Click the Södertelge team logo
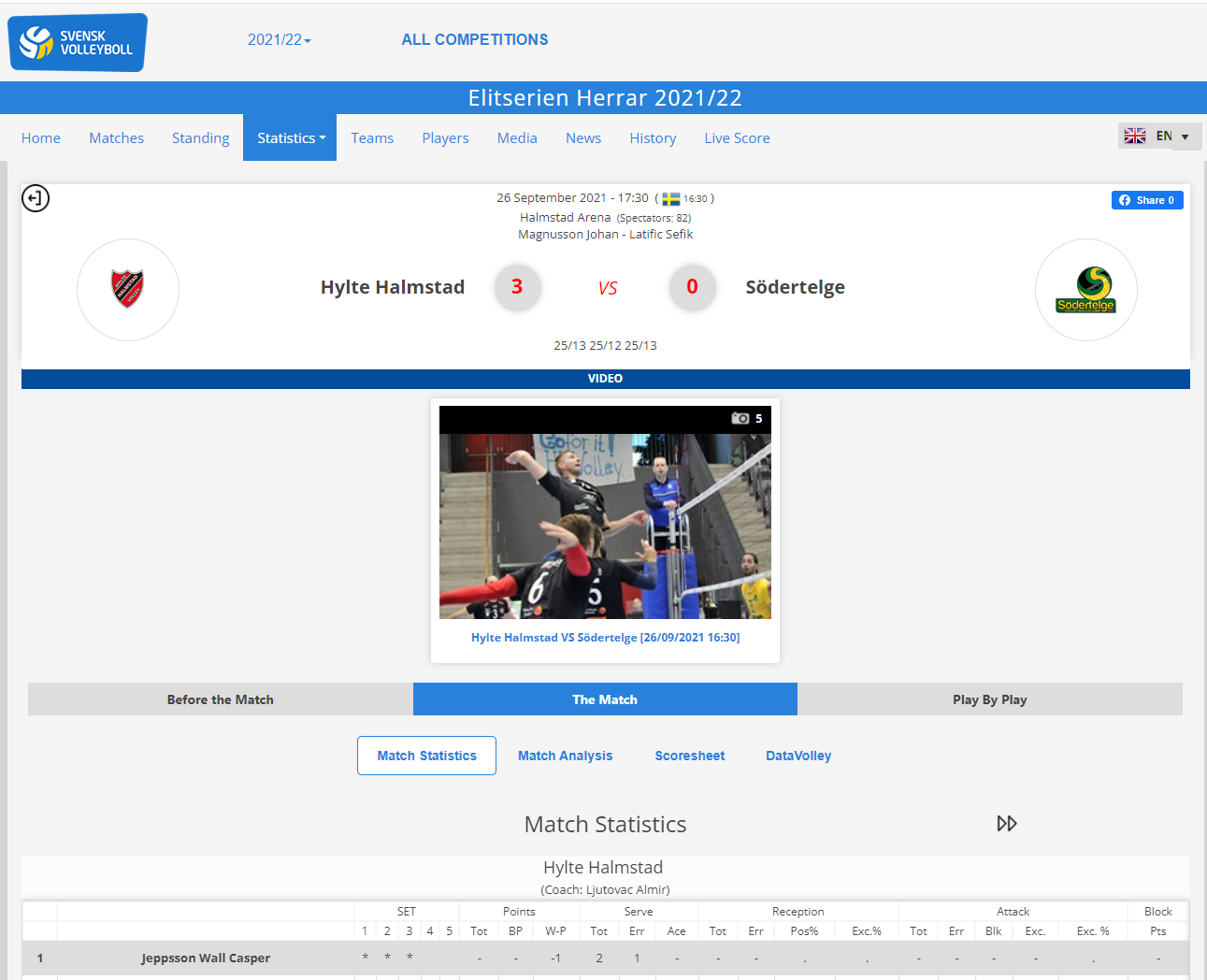 click(x=1085, y=290)
